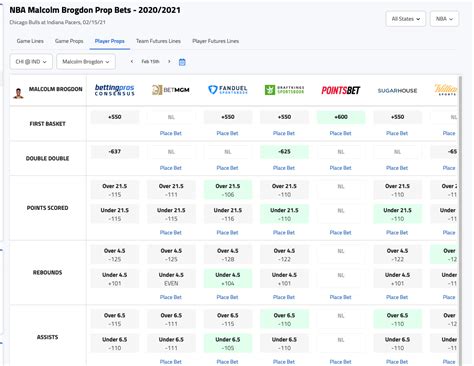This screenshot has width=474, height=366.
Task: Go to next date with right arrow
Action: pos(169,61)
